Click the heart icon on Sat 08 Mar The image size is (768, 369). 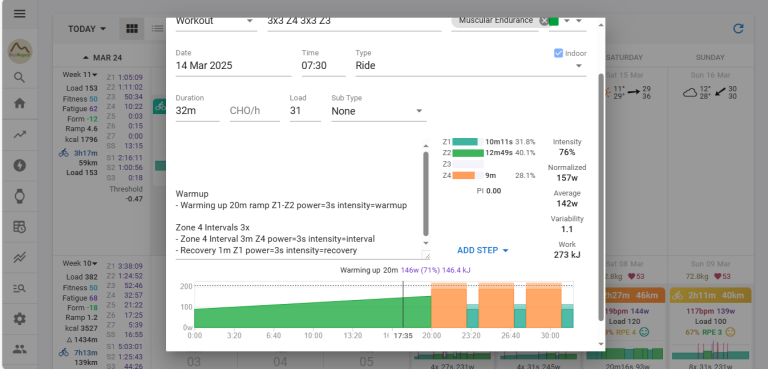click(632, 276)
